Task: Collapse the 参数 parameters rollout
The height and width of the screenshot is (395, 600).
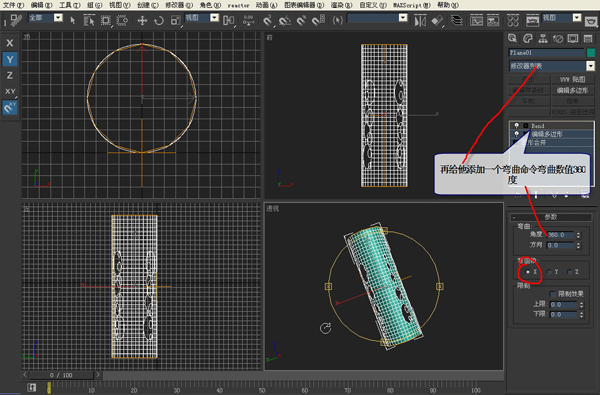Action: click(551, 217)
